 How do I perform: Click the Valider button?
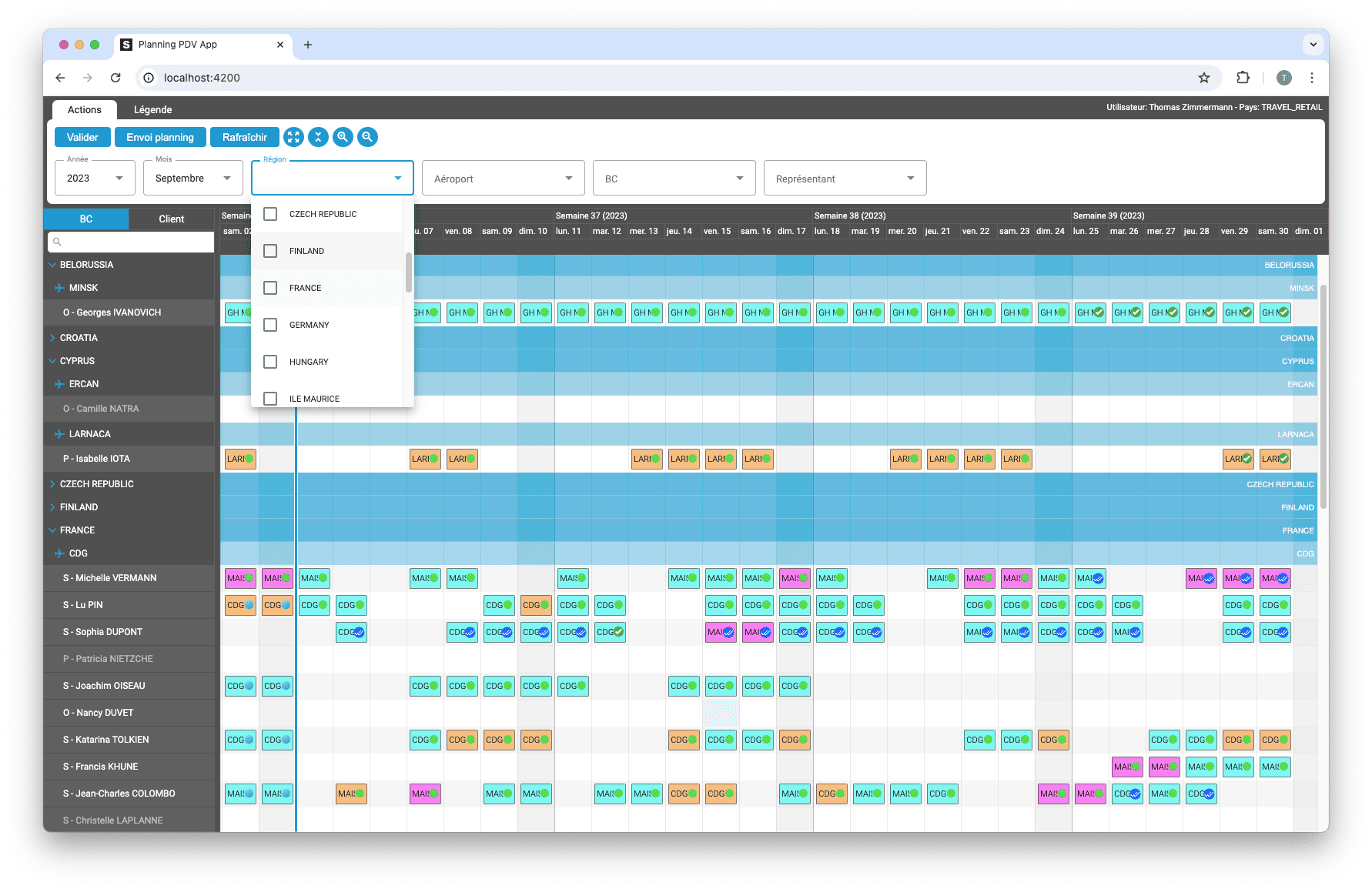tap(82, 137)
